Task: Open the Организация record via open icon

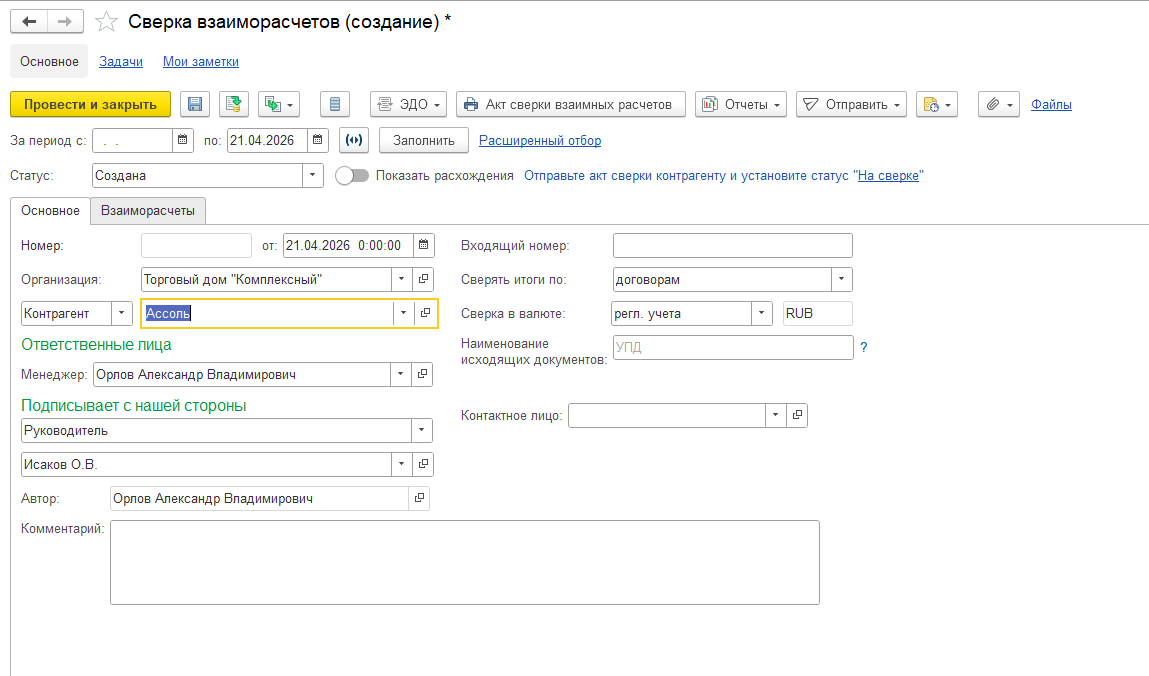Action: coord(424,279)
